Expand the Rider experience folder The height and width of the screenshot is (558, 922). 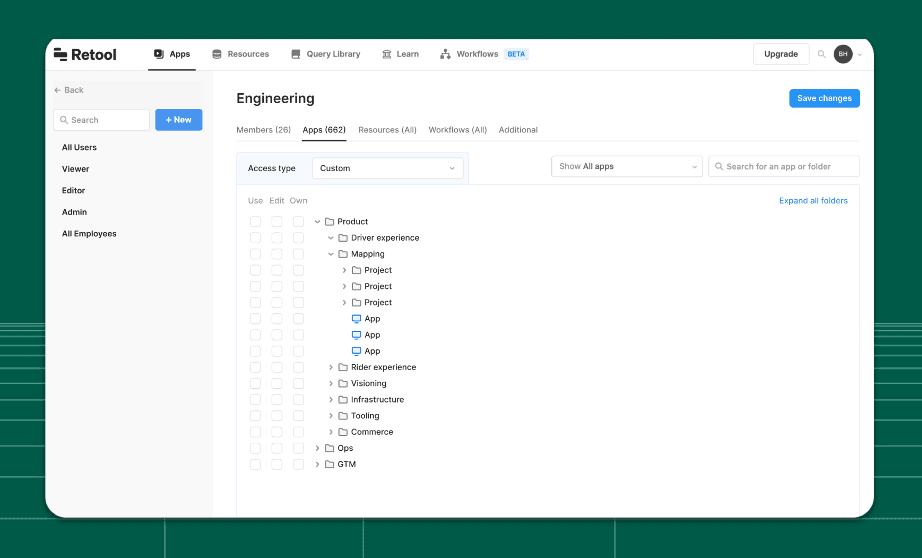tap(331, 368)
